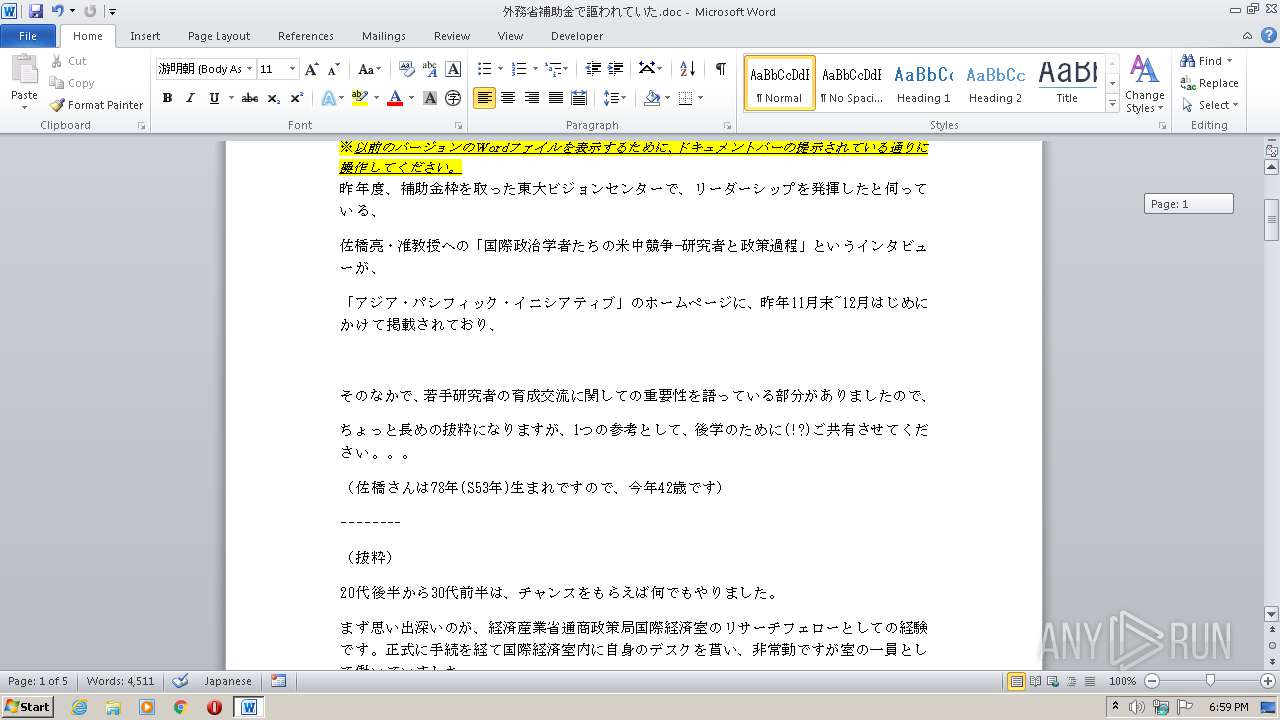Click the zoom slider handle
This screenshot has height=720, width=1280.
click(x=1210, y=681)
